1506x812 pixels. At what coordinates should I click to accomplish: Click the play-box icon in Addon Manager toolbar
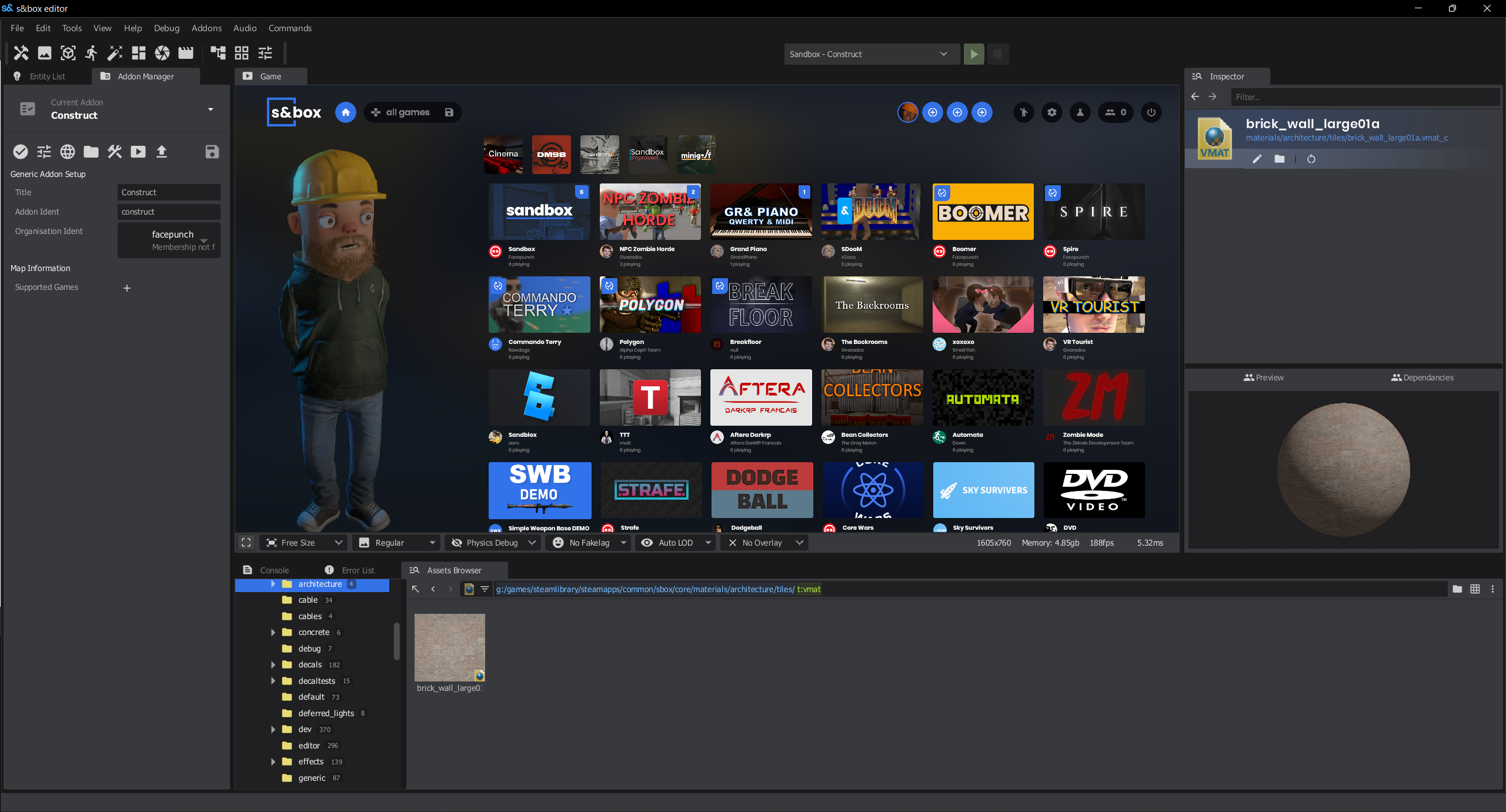138,152
